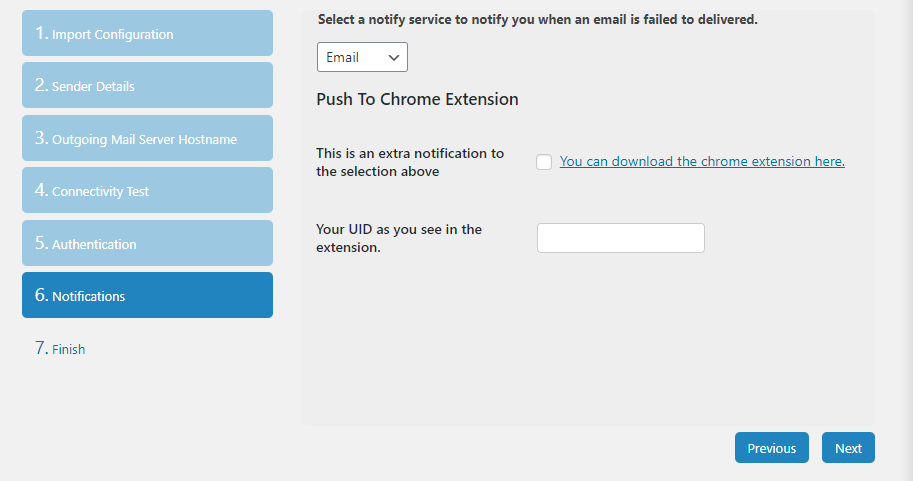913x481 pixels.
Task: Switch to the Connectivity Test step
Action: (147, 191)
